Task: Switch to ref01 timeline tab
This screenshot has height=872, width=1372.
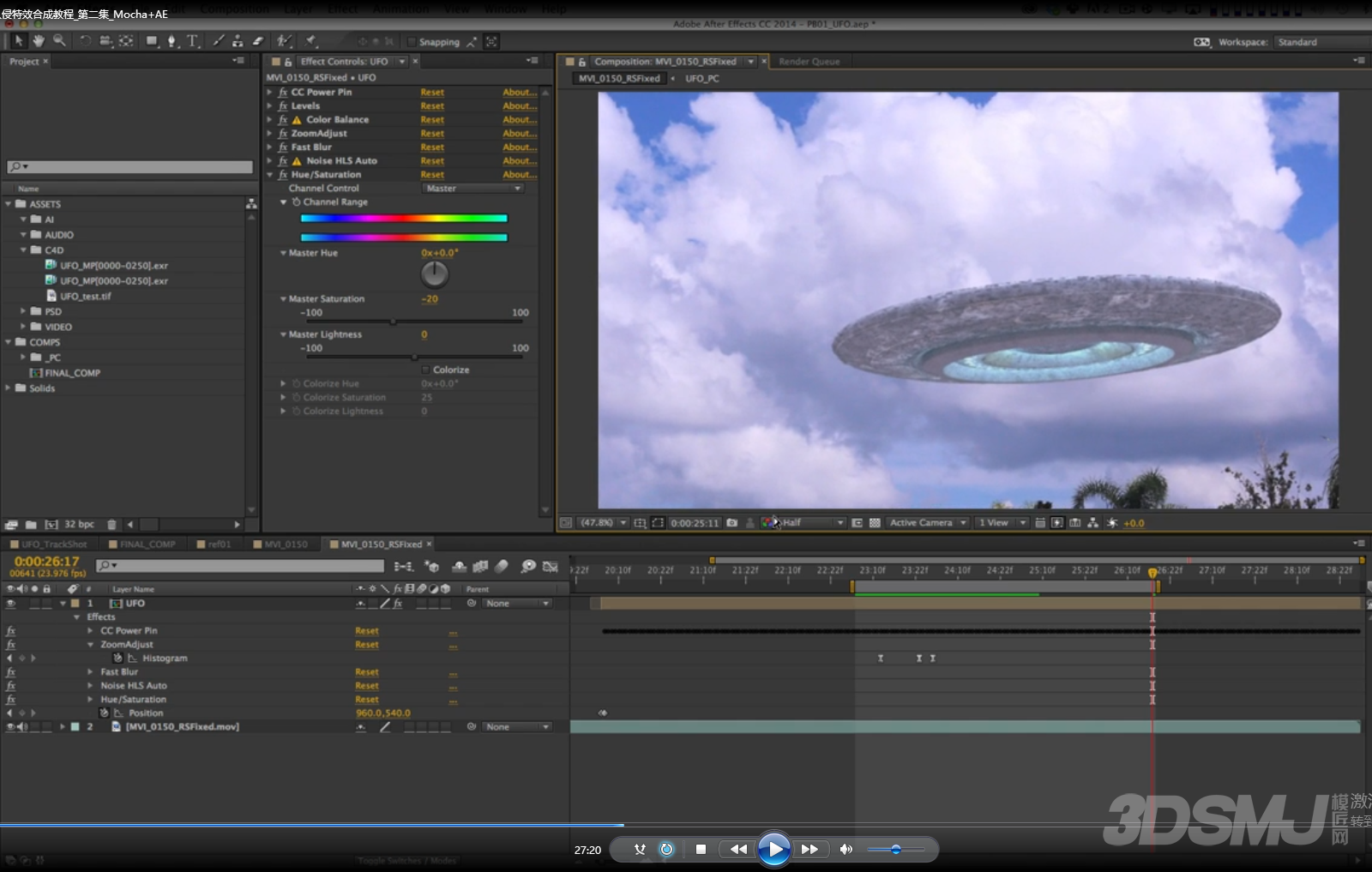Action: (x=214, y=544)
